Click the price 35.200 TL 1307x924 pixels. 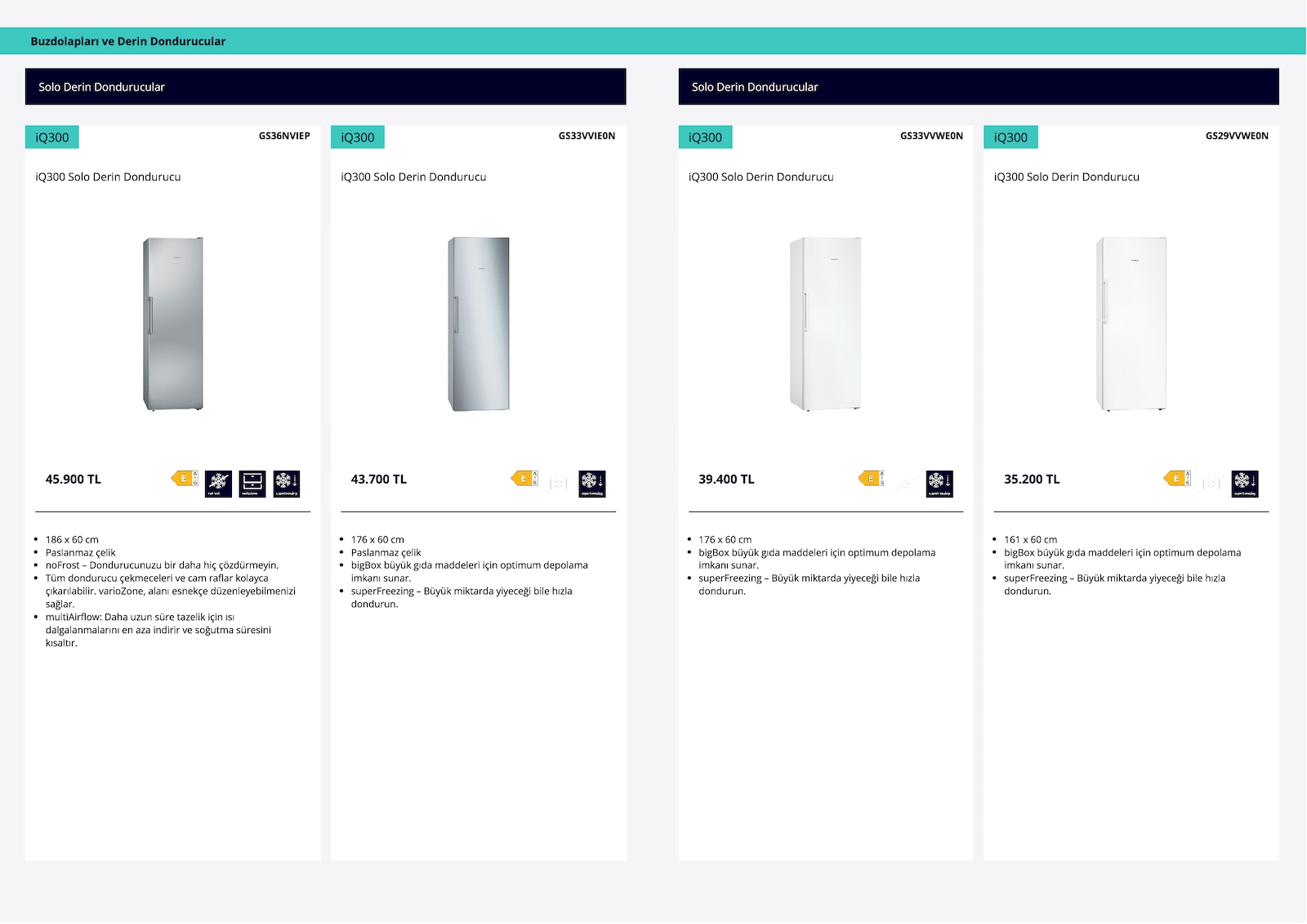point(1032,480)
